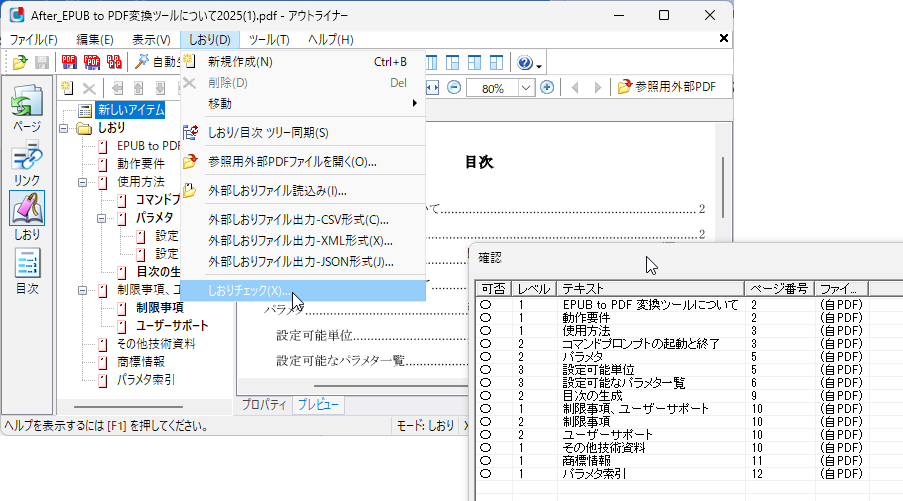Image resolution: width=903 pixels, height=501 pixels.
Task: Open the ヘルプ(H) menu
Action: pyautogui.click(x=331, y=40)
